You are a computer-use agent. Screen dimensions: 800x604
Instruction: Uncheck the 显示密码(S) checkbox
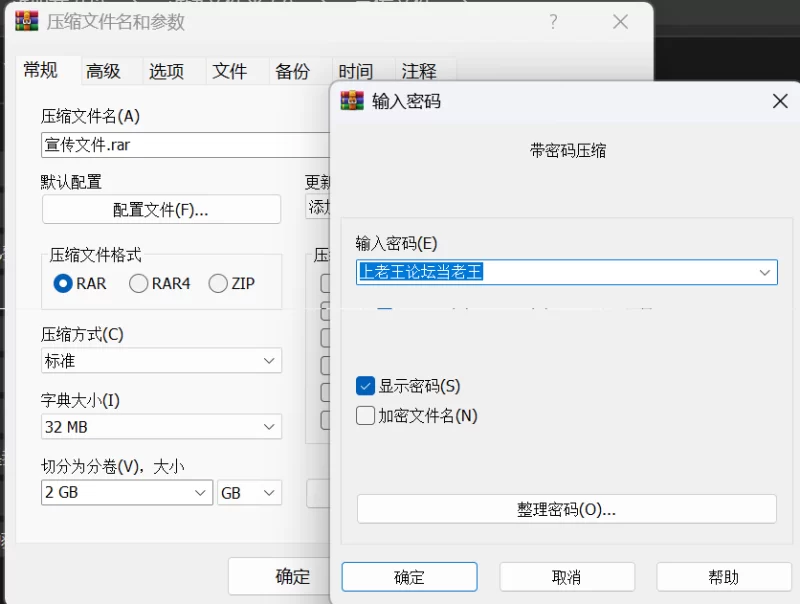(x=365, y=386)
